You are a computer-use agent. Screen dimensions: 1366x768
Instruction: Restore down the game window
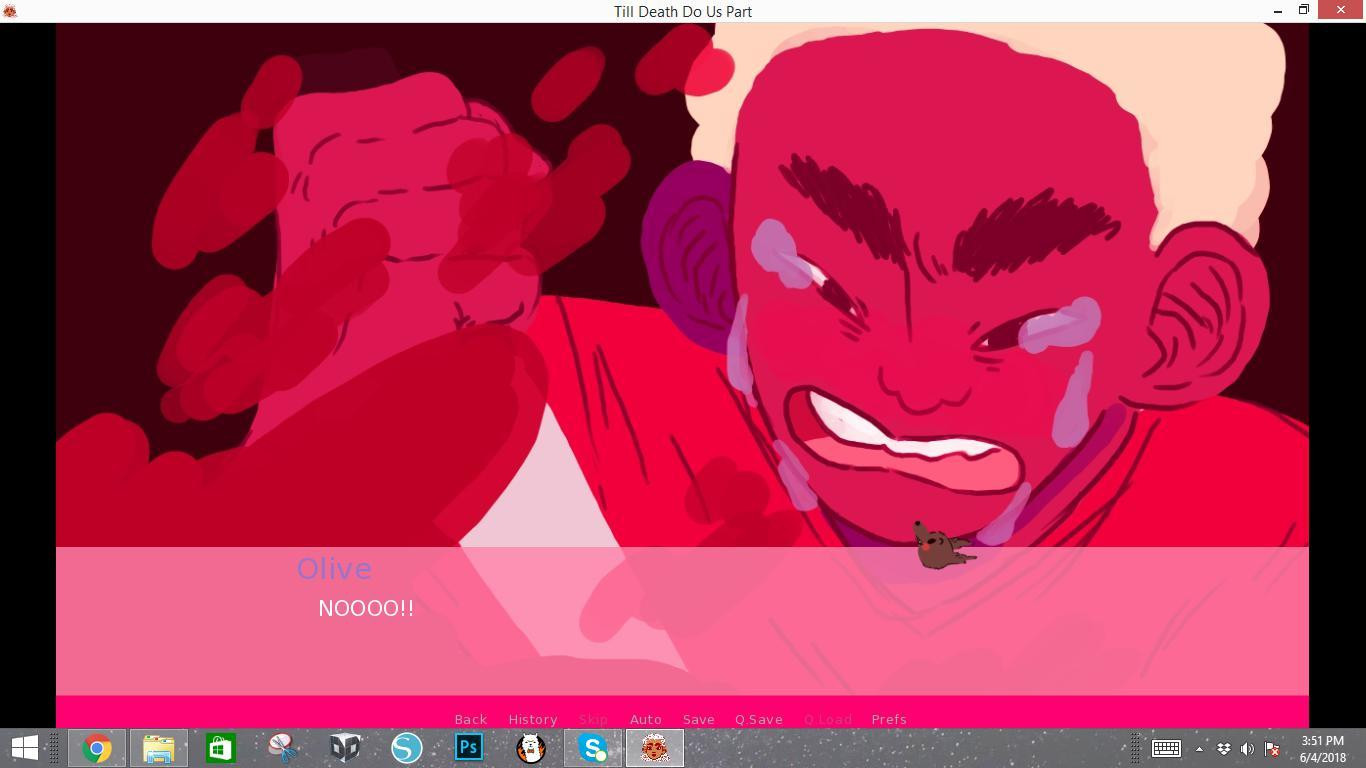(1304, 11)
